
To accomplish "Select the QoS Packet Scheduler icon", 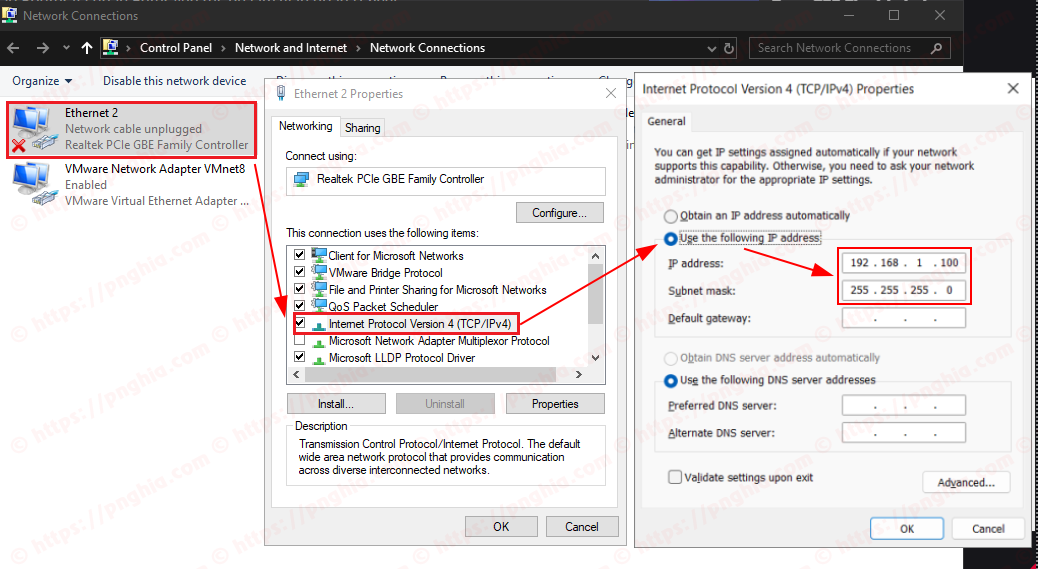I will (x=319, y=306).
